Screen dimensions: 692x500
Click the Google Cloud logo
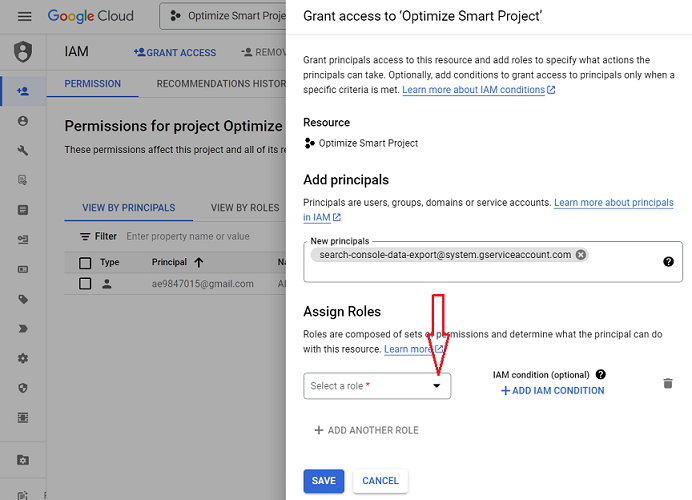pos(90,16)
